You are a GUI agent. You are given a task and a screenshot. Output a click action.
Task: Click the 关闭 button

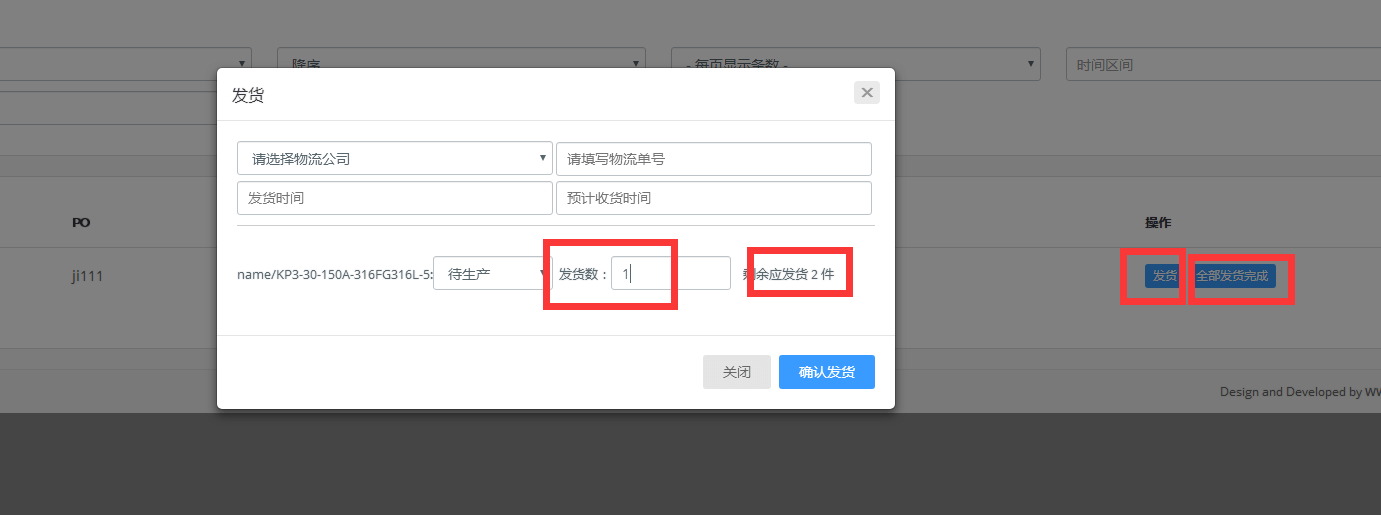click(737, 372)
